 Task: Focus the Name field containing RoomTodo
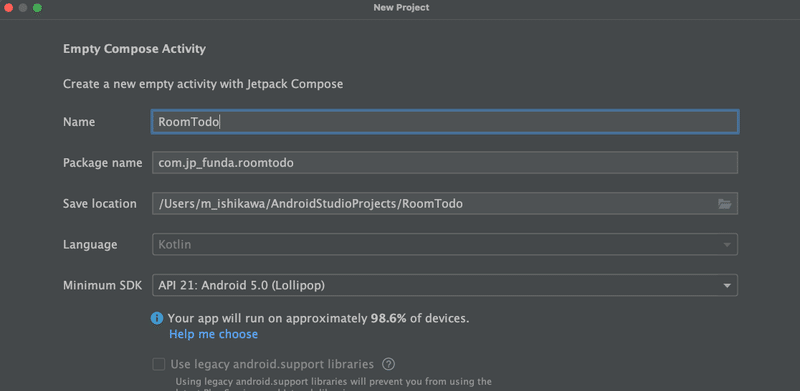445,122
